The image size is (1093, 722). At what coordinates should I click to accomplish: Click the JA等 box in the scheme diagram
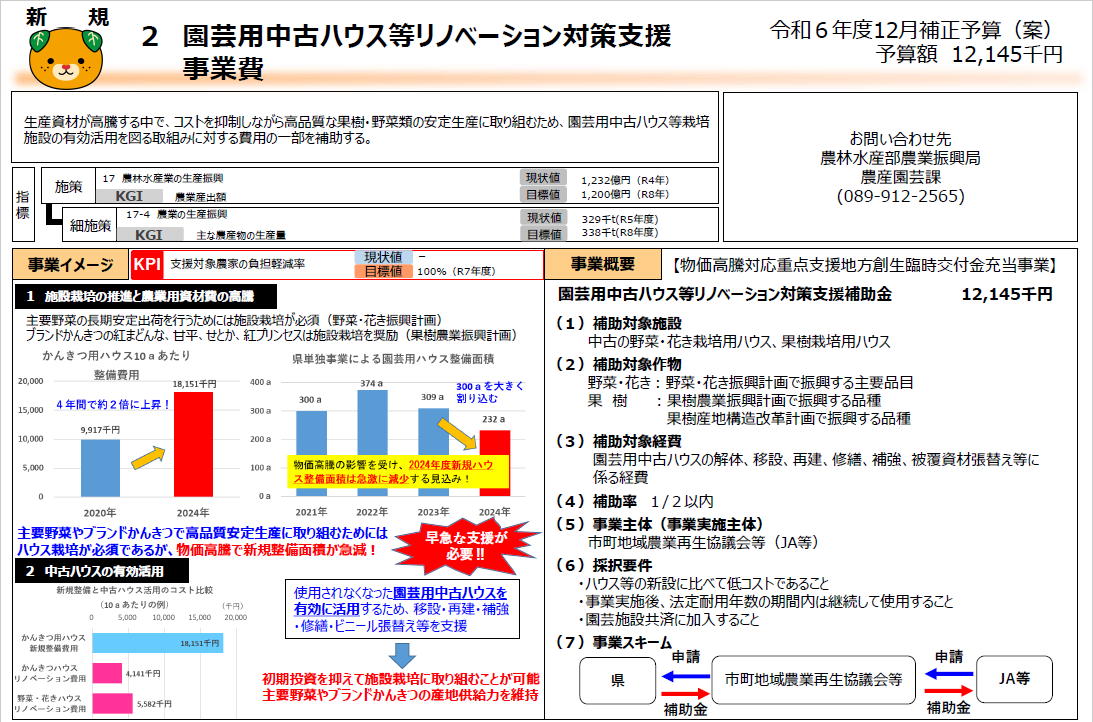1015,680
